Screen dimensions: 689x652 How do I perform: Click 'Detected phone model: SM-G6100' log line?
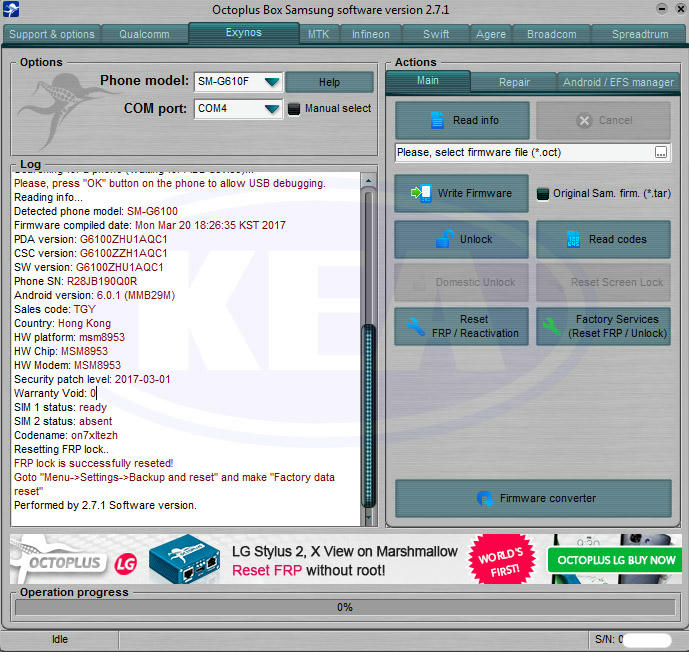96,211
